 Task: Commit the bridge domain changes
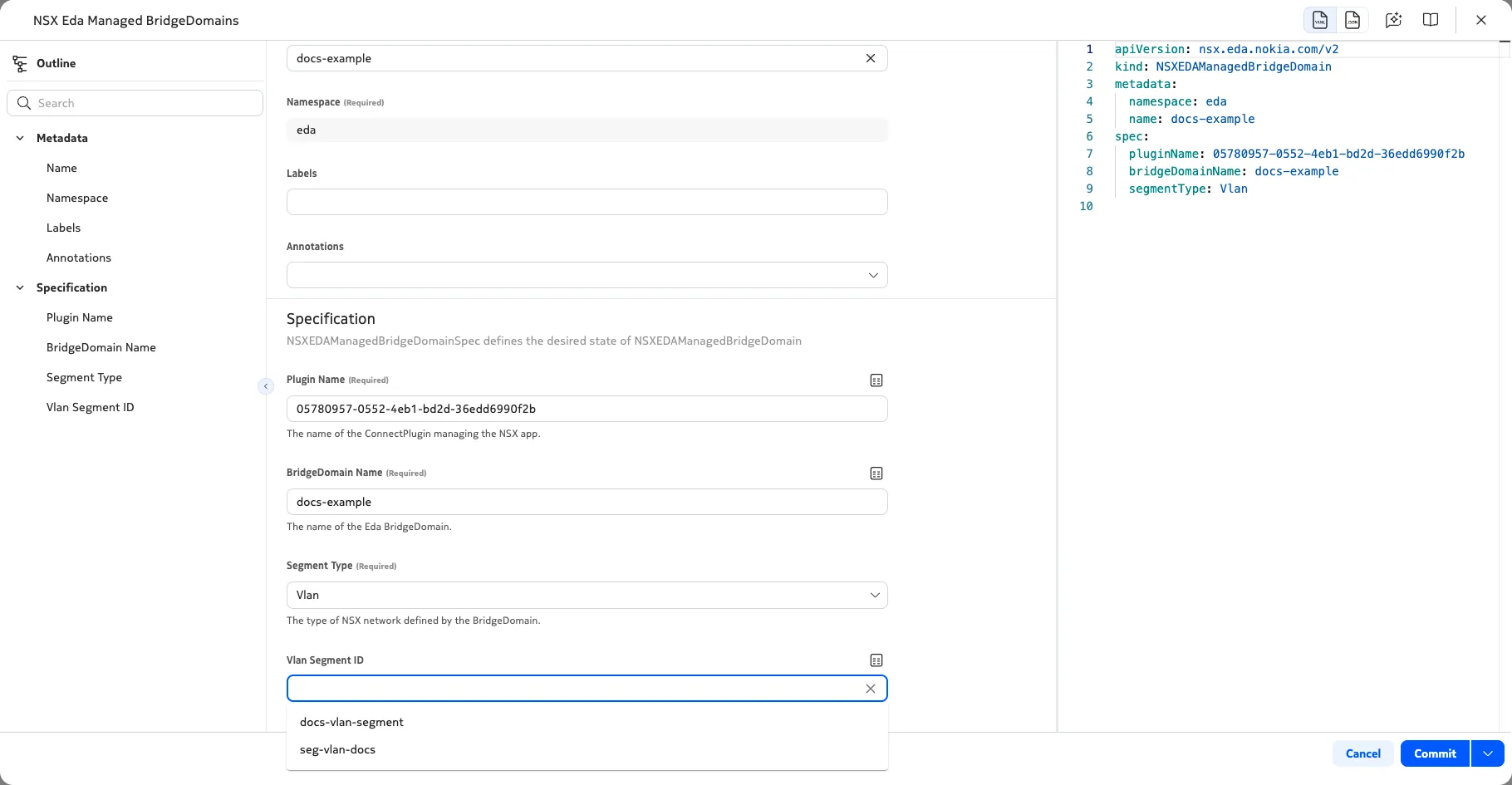pyautogui.click(x=1435, y=753)
